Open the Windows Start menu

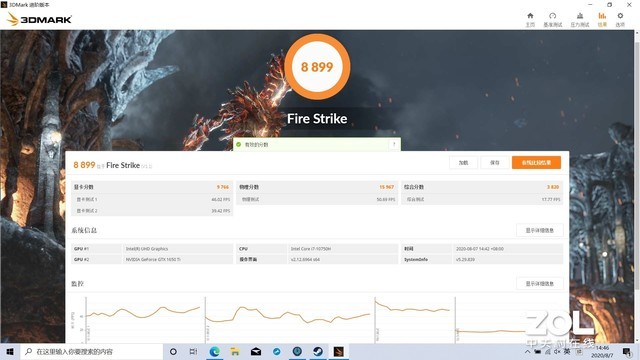tap(10, 351)
